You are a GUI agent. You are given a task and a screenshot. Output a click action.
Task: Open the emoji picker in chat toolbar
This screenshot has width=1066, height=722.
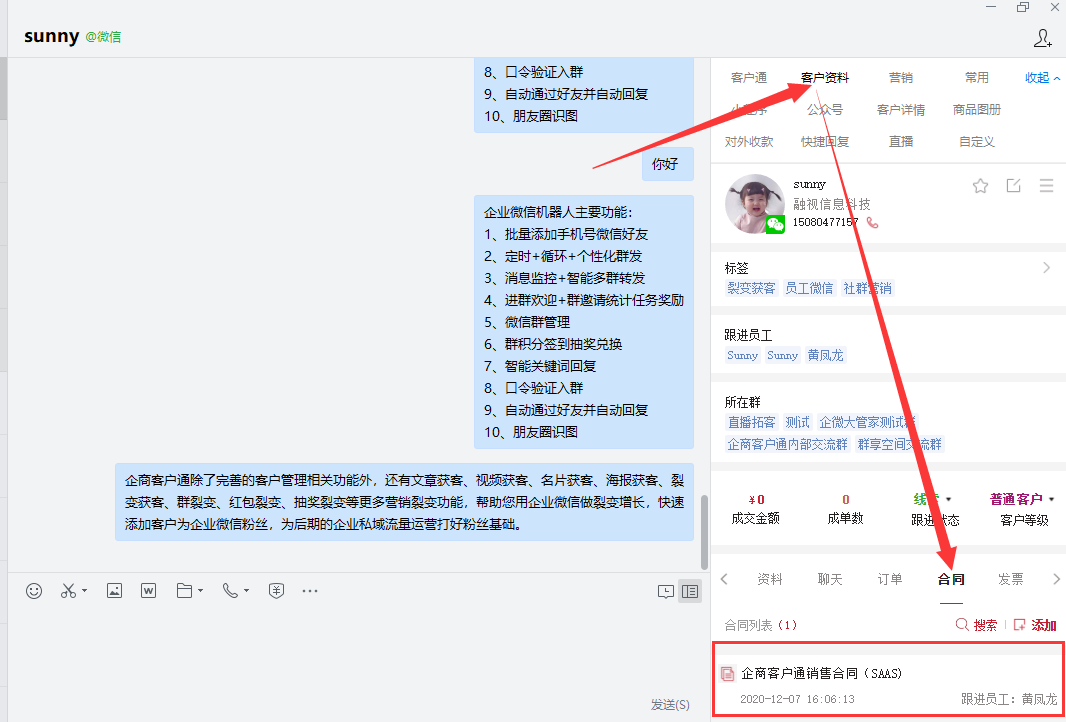(34, 591)
